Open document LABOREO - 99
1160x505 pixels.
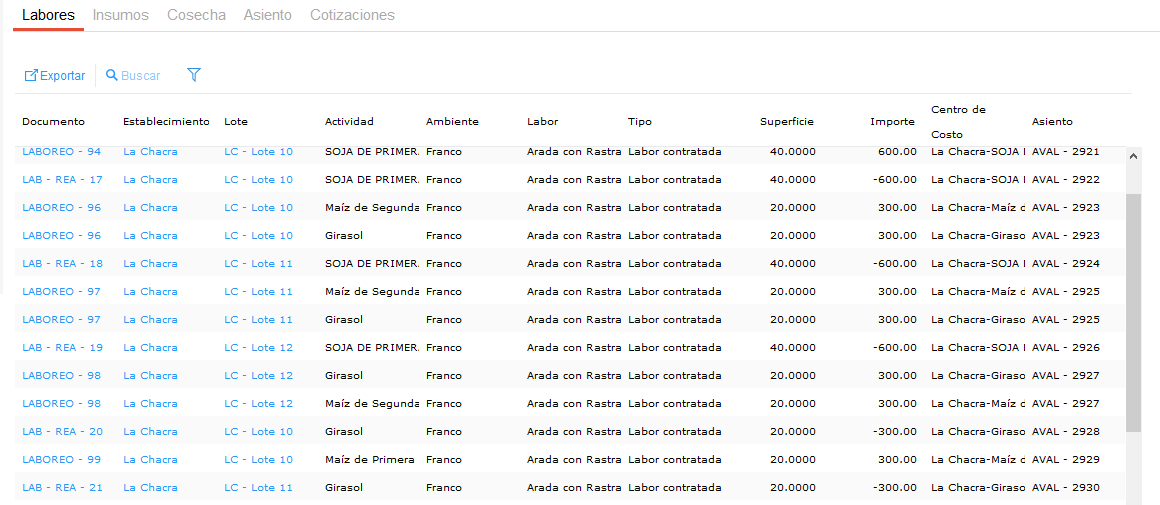61,460
